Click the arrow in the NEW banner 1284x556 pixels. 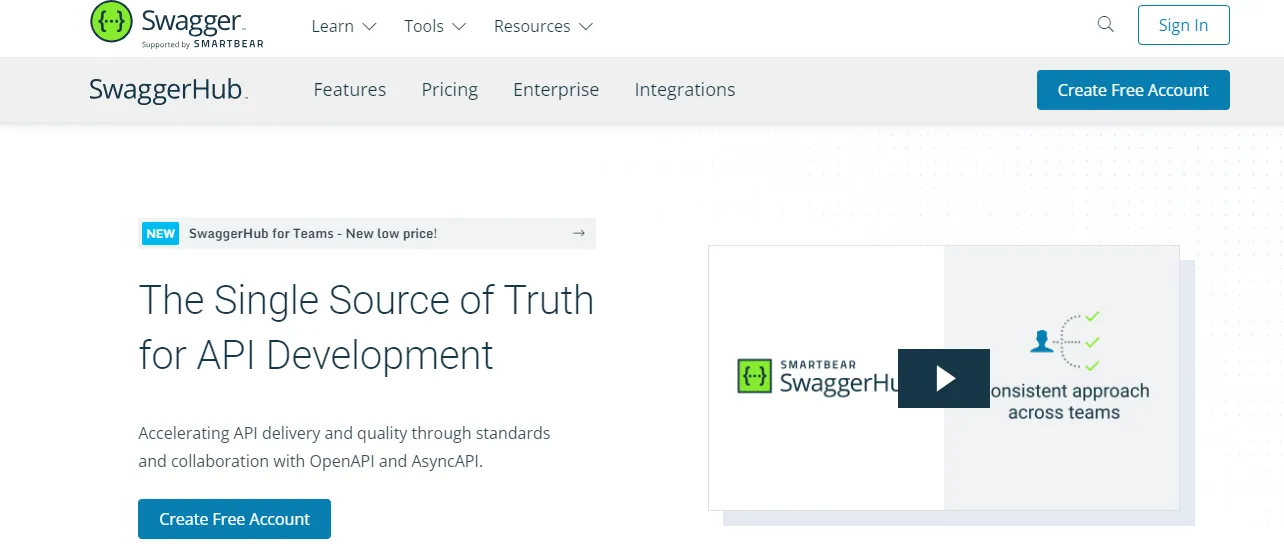click(578, 233)
